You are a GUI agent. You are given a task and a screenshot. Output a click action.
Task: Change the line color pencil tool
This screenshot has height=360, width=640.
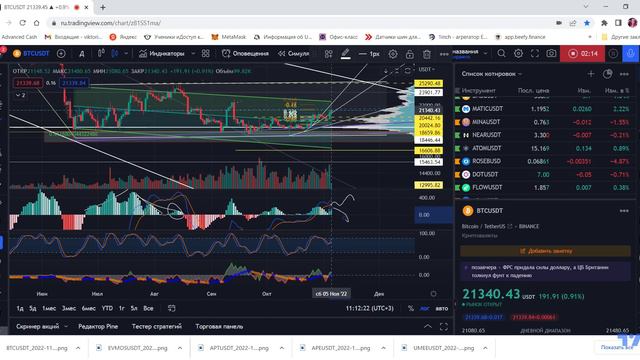coord(345,53)
